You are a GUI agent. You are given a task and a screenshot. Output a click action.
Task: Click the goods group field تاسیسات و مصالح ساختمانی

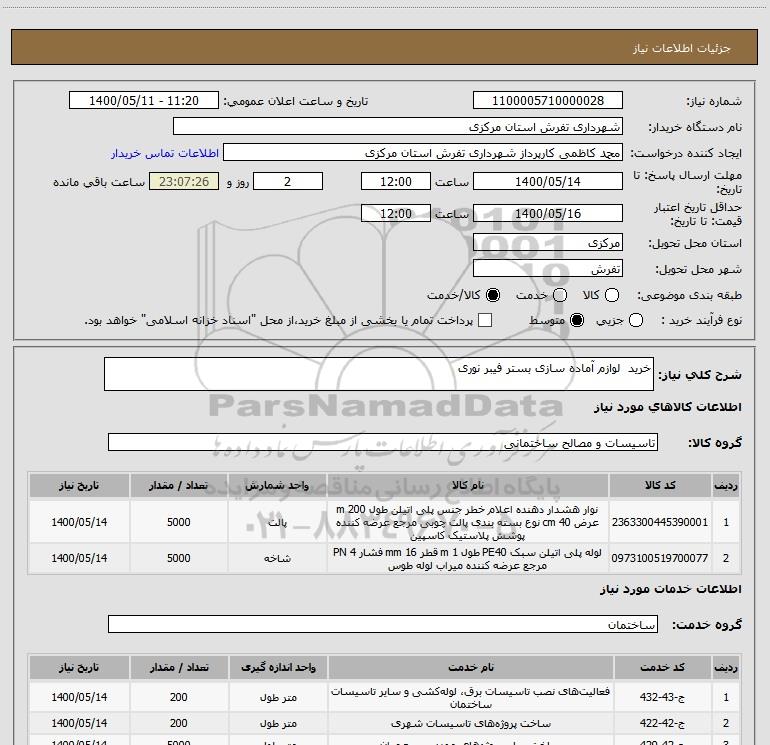coord(383,442)
